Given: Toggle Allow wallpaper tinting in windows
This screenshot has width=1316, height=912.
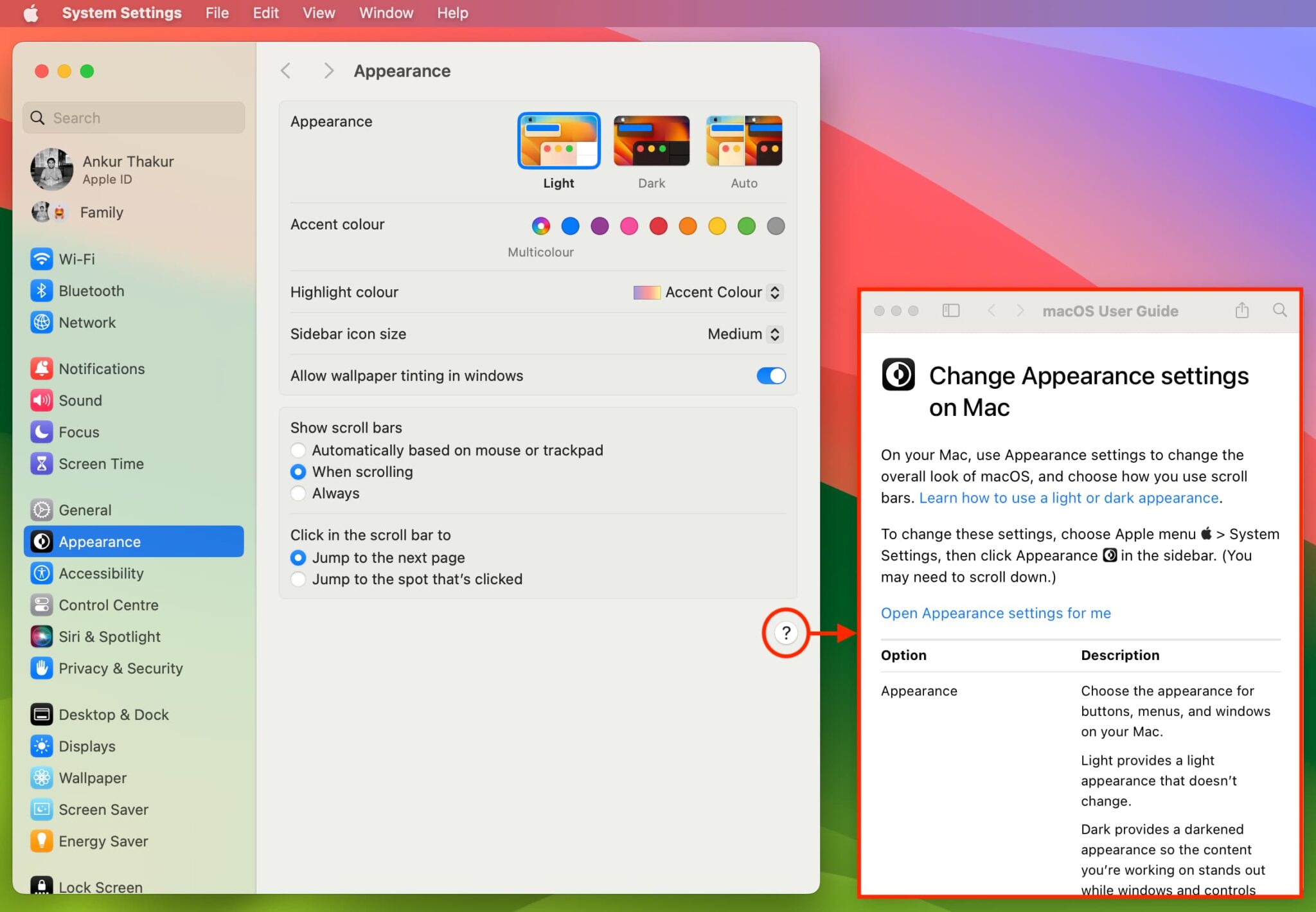Looking at the screenshot, I should tap(771, 376).
